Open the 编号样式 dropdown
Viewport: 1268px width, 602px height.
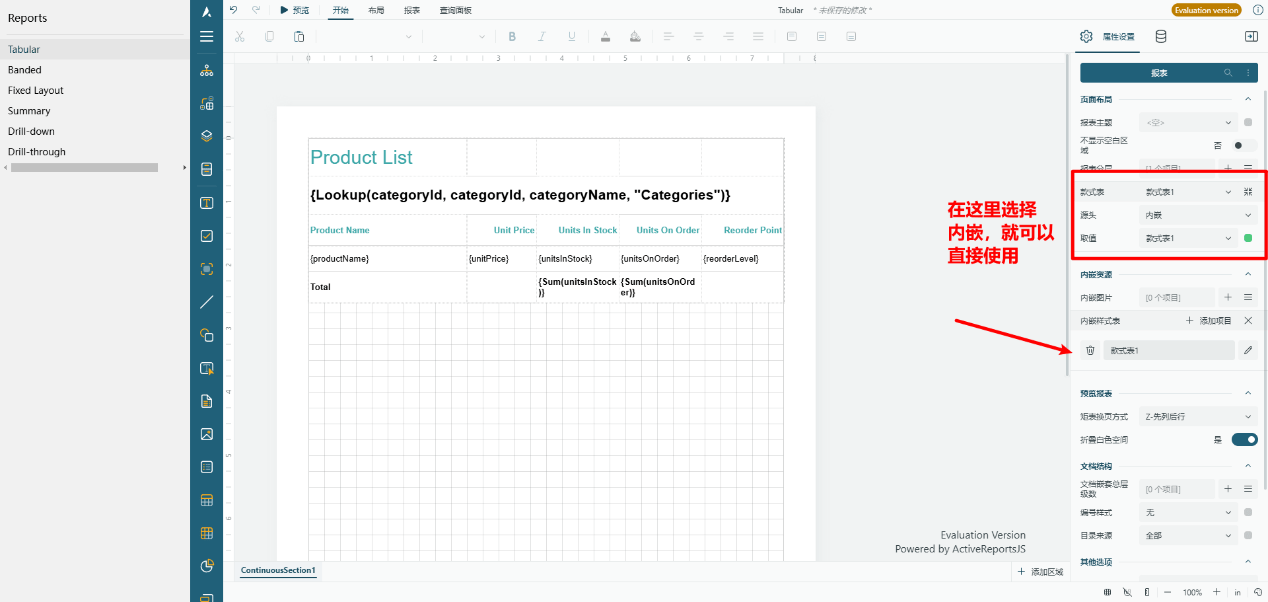(1188, 512)
